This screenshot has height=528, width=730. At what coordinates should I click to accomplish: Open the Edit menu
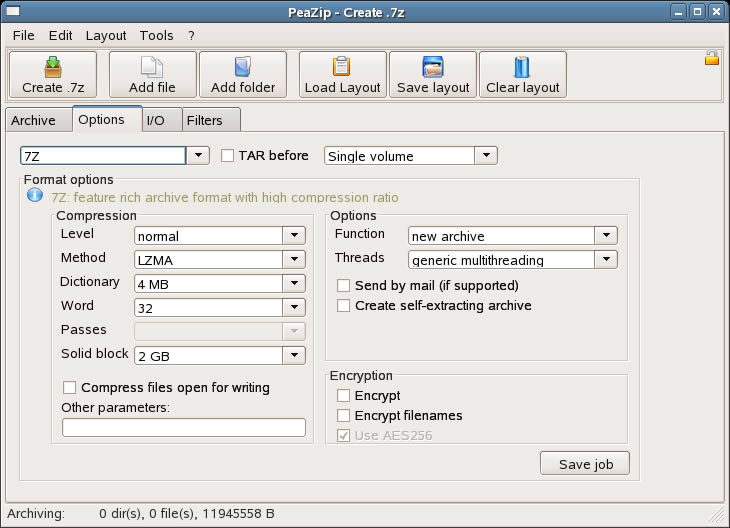point(61,35)
